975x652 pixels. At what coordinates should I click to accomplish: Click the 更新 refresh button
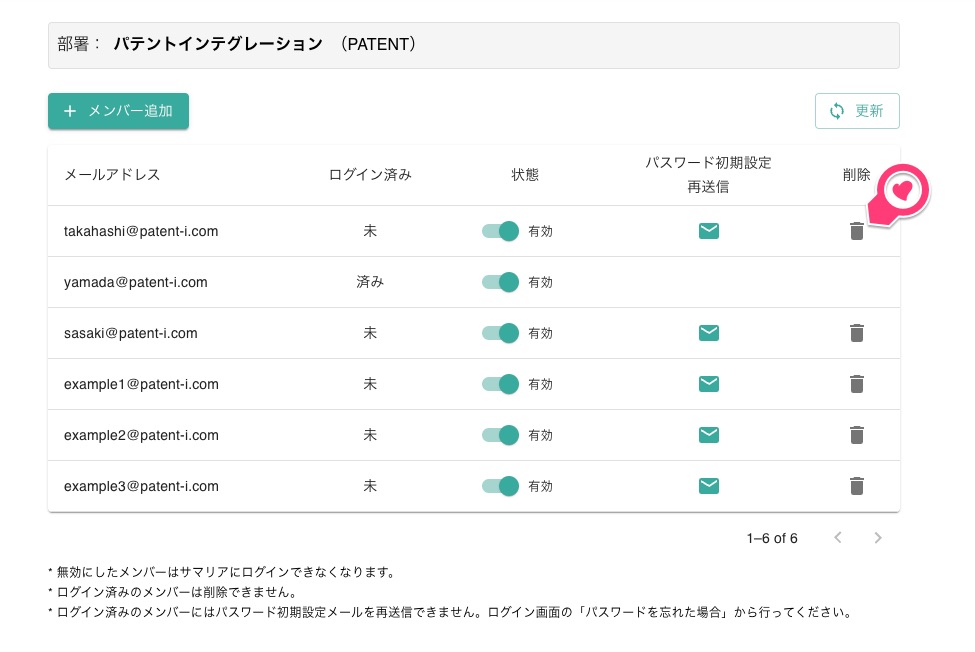point(857,111)
